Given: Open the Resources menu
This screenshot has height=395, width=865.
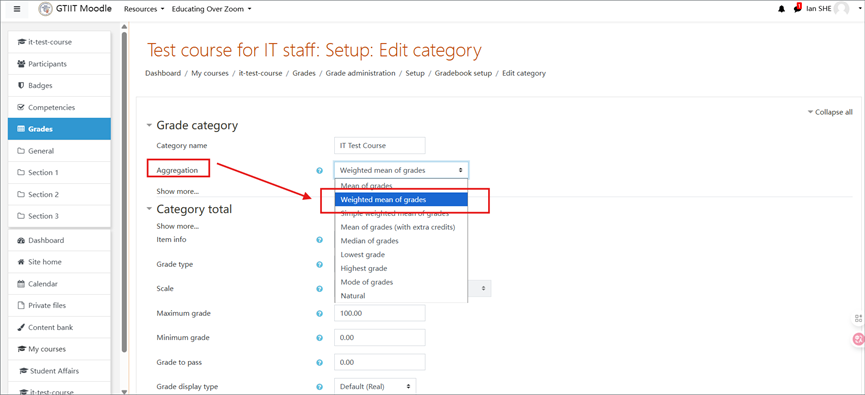Looking at the screenshot, I should (x=144, y=9).
